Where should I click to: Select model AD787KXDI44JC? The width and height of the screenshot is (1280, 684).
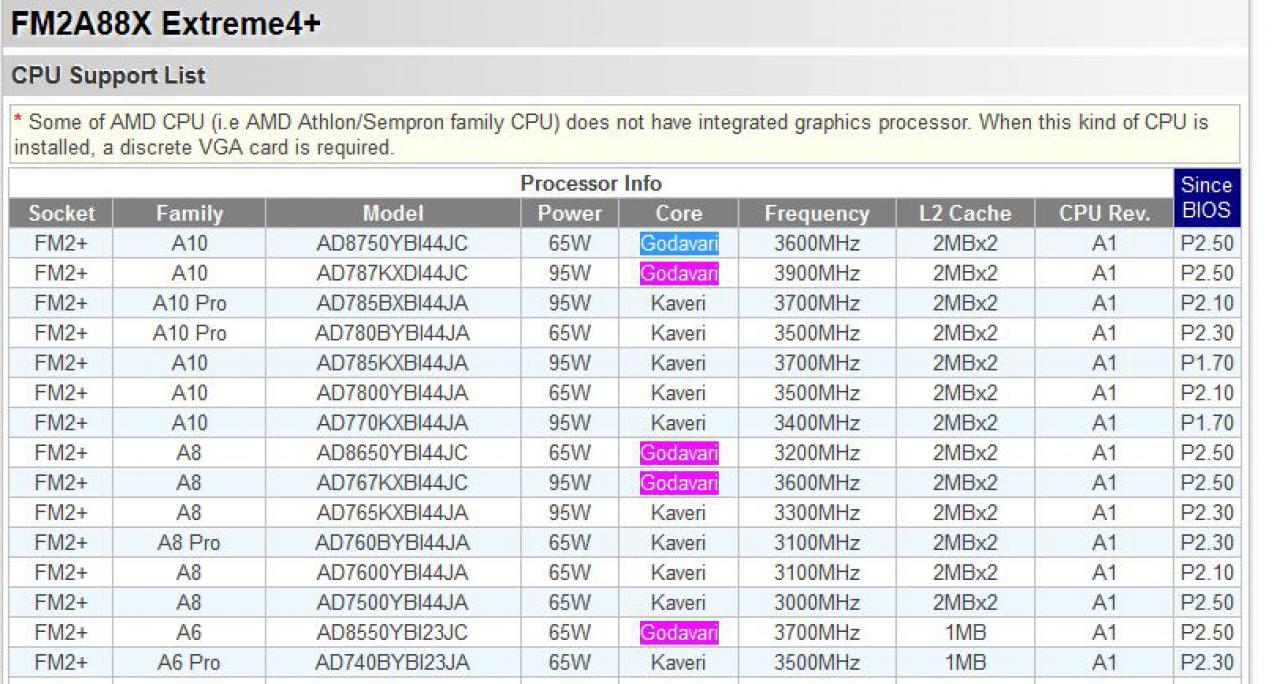(392, 273)
